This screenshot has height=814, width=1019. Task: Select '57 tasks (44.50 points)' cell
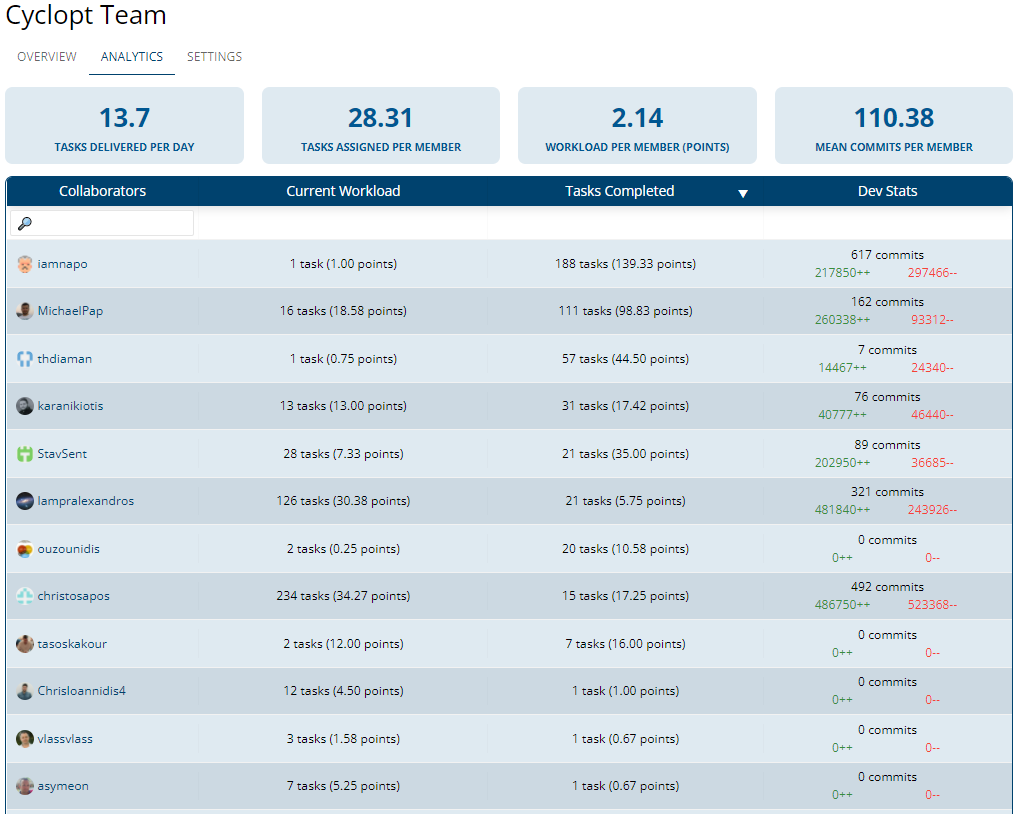point(625,359)
